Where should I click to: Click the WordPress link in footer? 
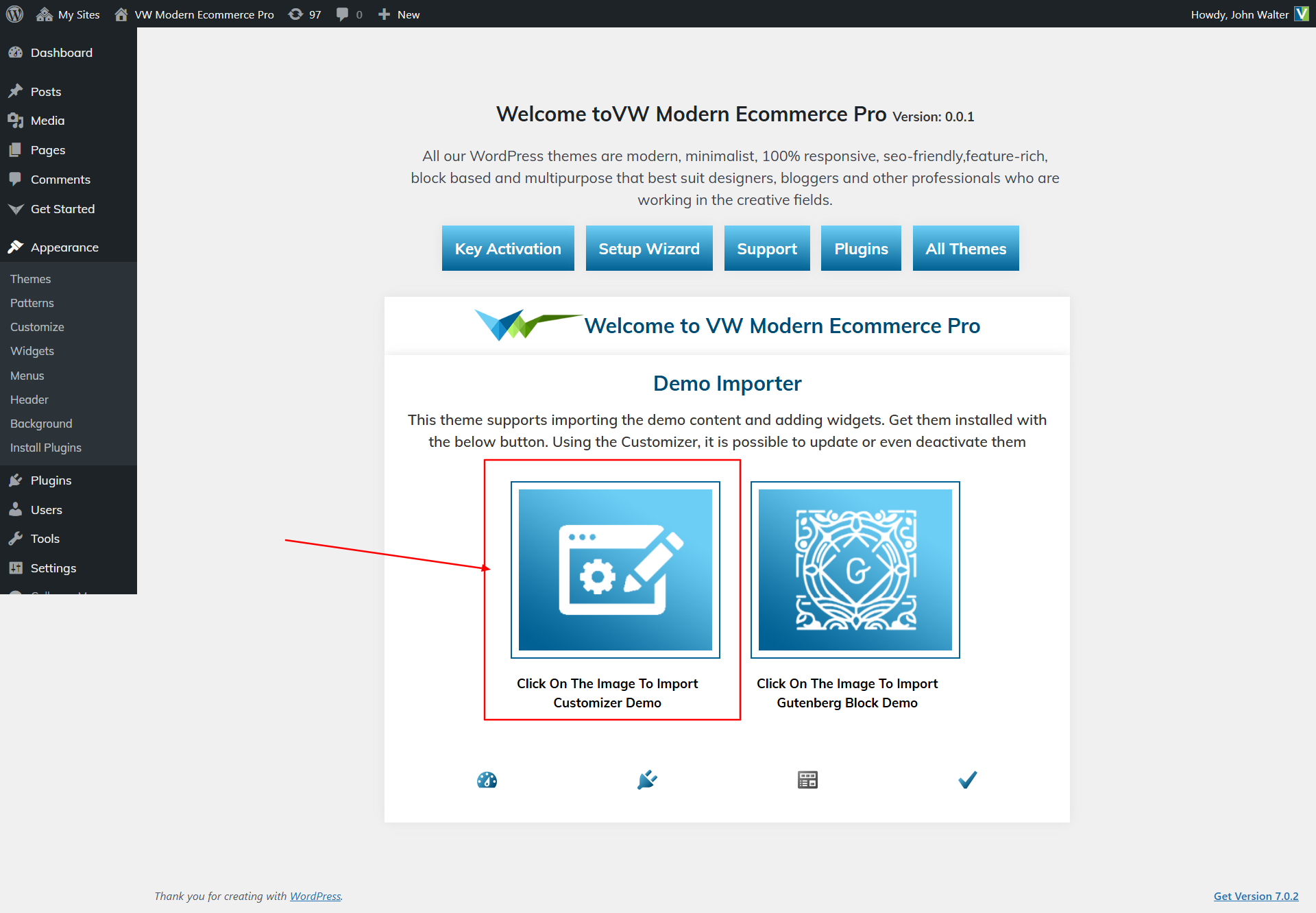pos(315,896)
